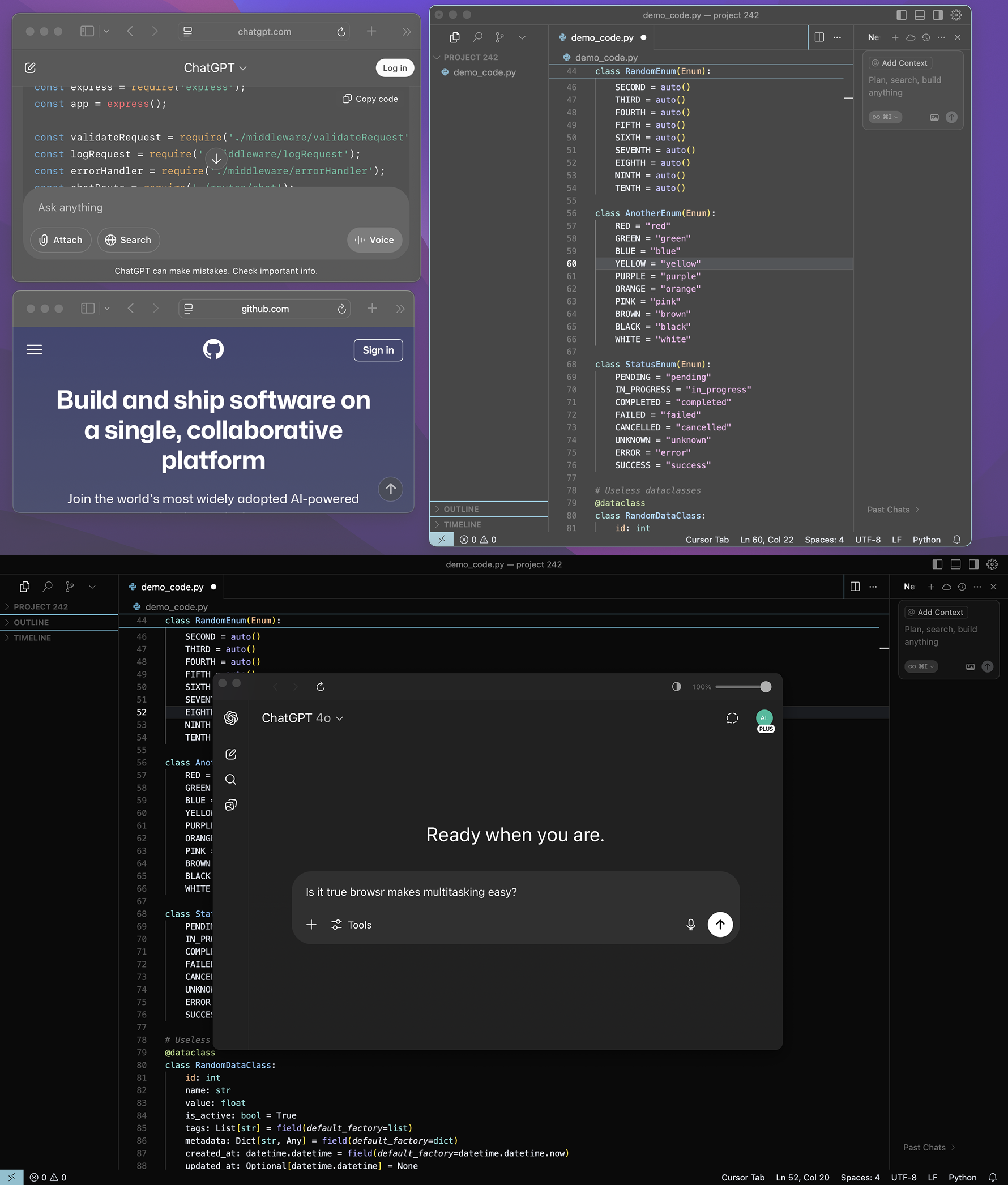Click the Ask anything input field
The image size is (1008, 1185).
tap(216, 207)
